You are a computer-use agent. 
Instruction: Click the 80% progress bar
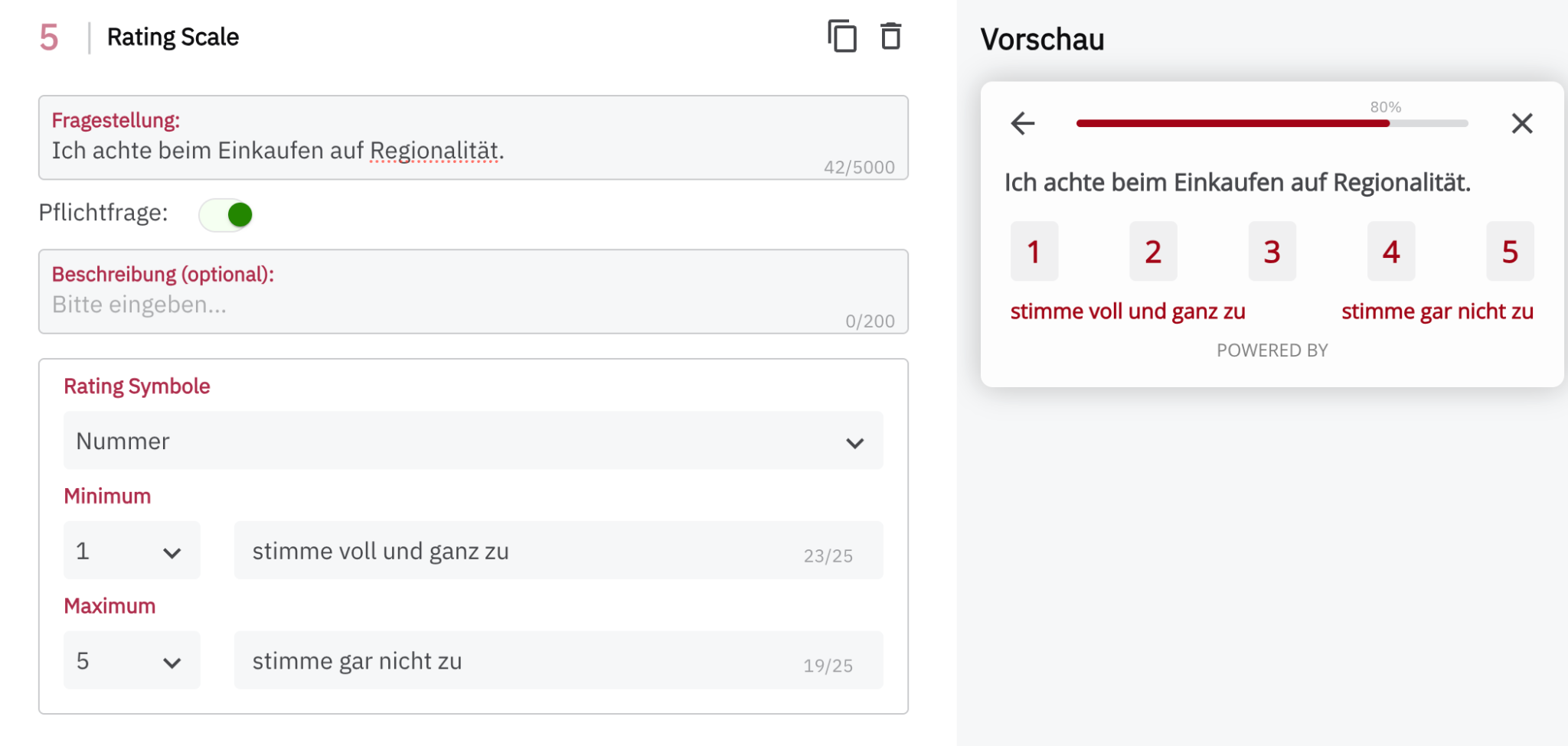(x=1271, y=123)
